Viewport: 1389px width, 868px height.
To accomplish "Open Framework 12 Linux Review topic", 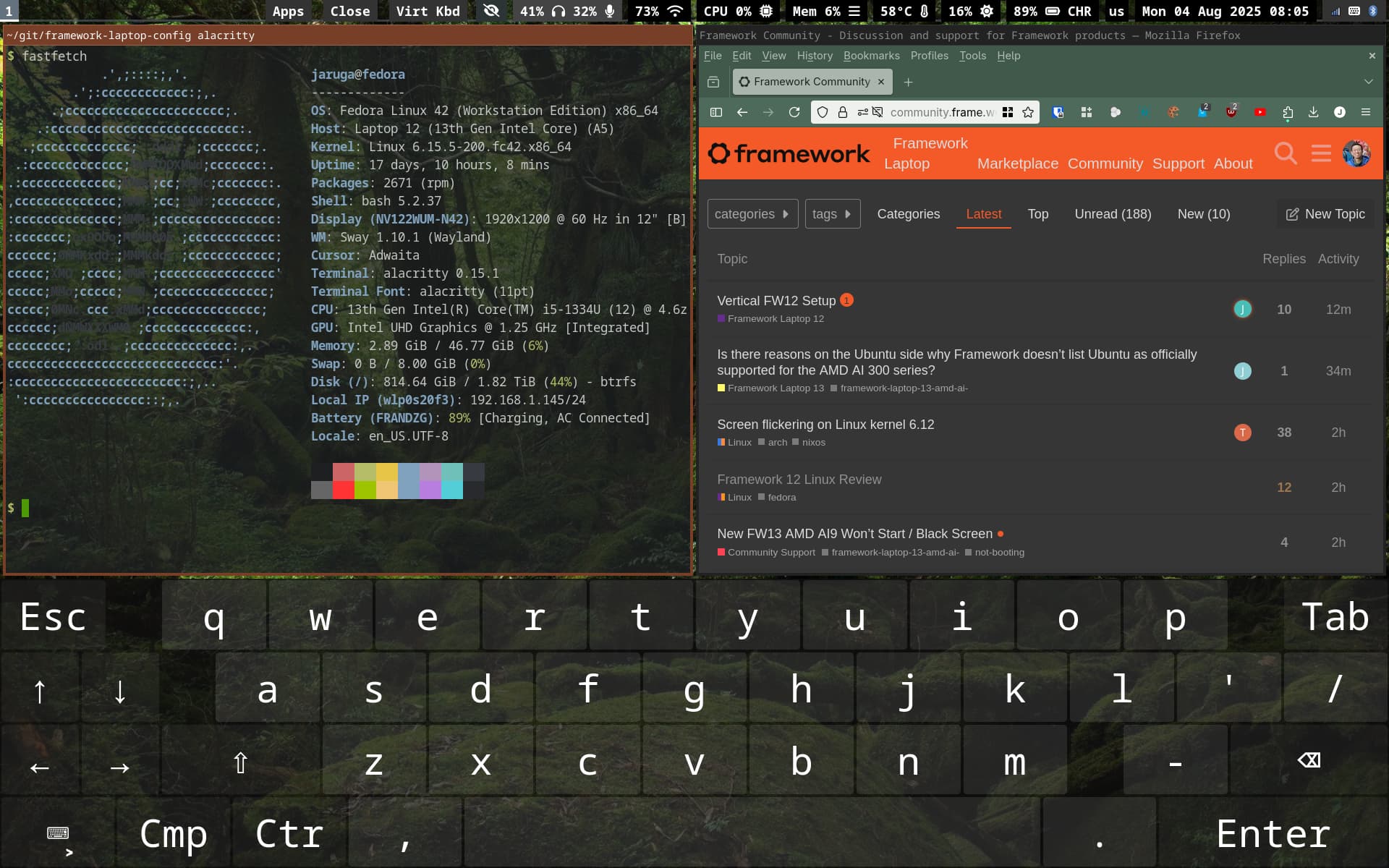I will pyautogui.click(x=799, y=480).
